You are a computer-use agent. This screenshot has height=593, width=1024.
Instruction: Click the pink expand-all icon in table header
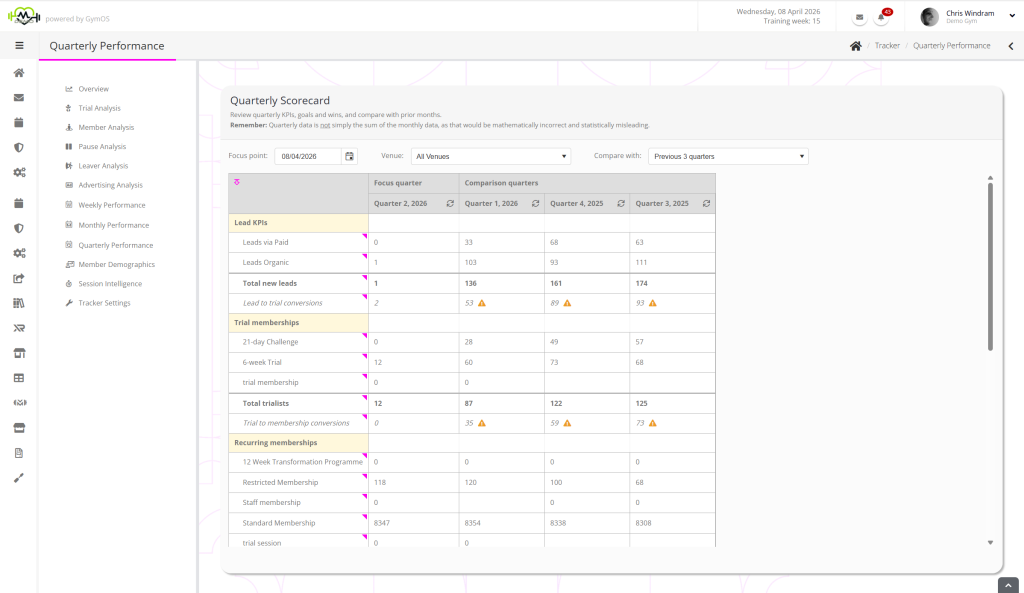(x=236, y=182)
